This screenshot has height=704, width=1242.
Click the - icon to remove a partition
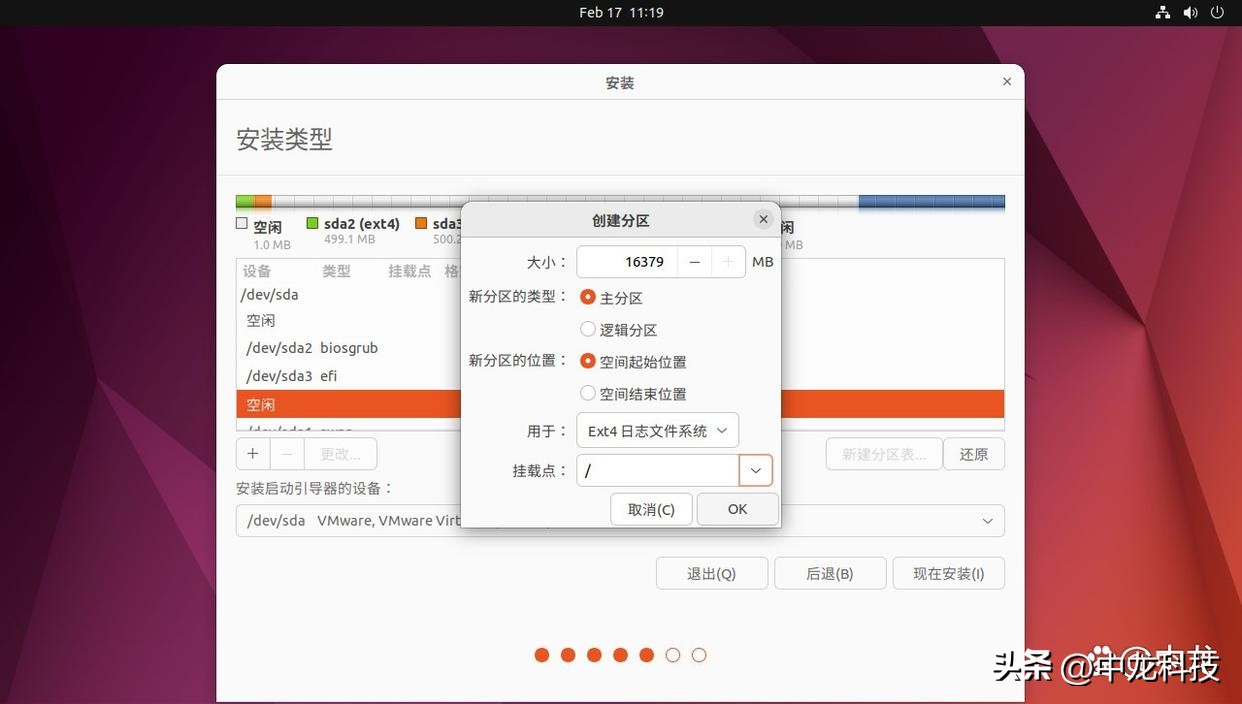287,453
